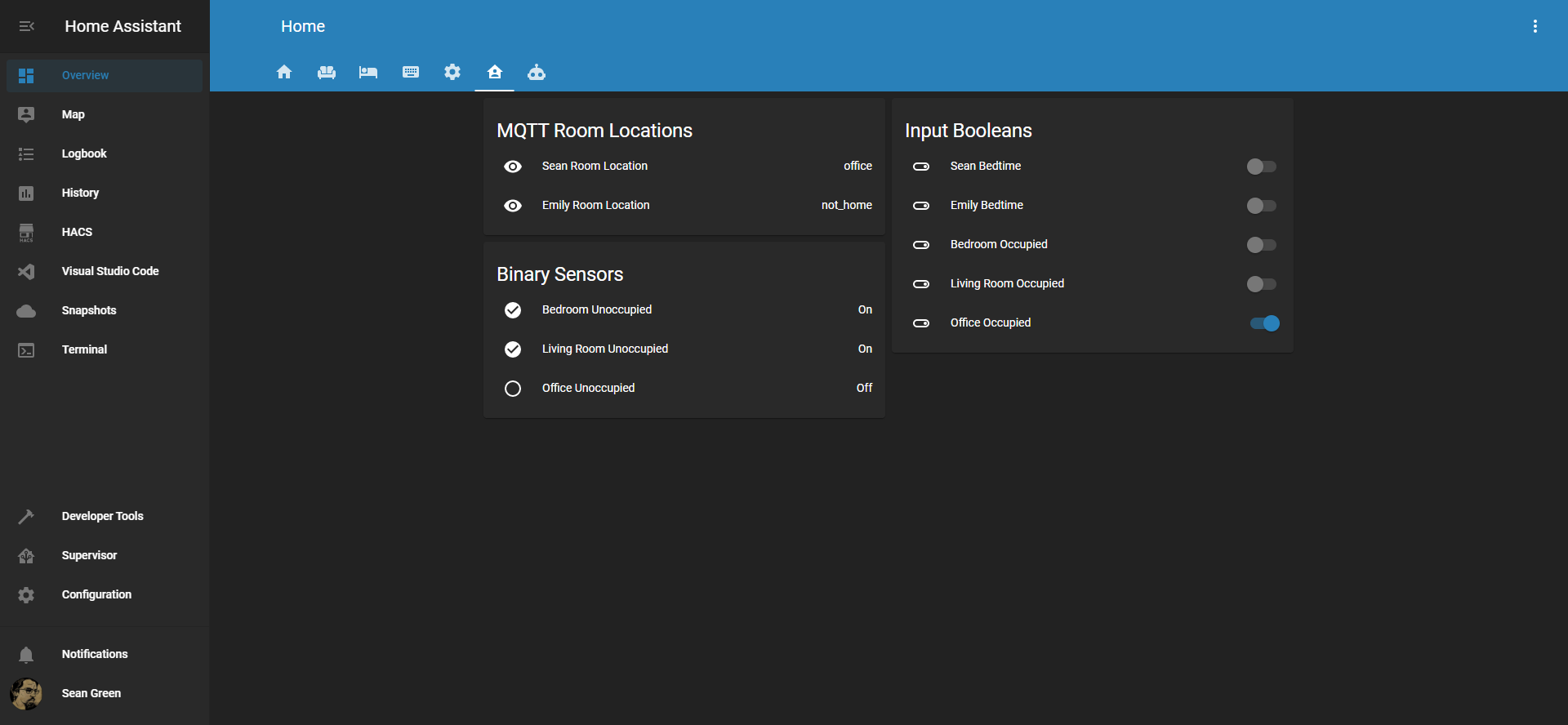Click the Terminal sidebar label

click(84, 349)
